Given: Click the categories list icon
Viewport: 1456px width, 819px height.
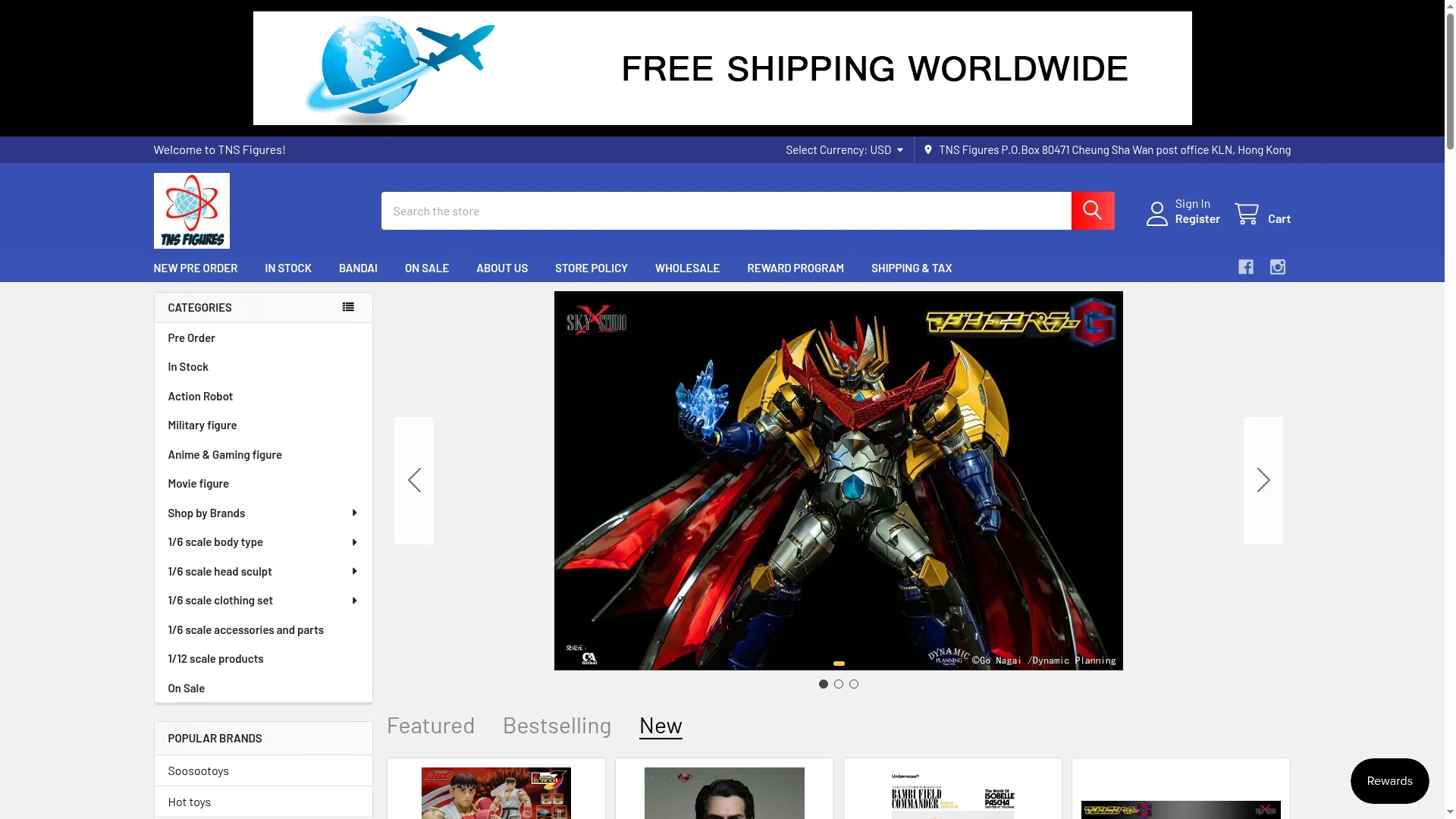Looking at the screenshot, I should pyautogui.click(x=348, y=307).
